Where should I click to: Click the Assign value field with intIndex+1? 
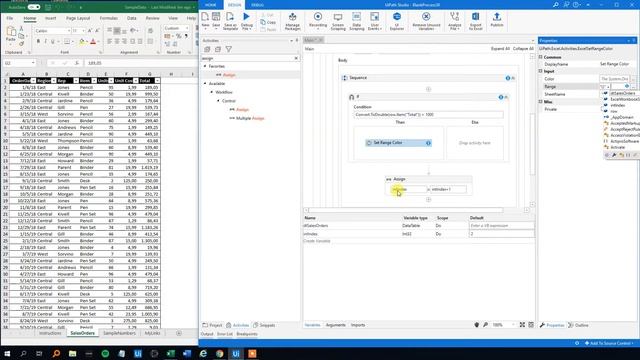[x=448, y=189]
